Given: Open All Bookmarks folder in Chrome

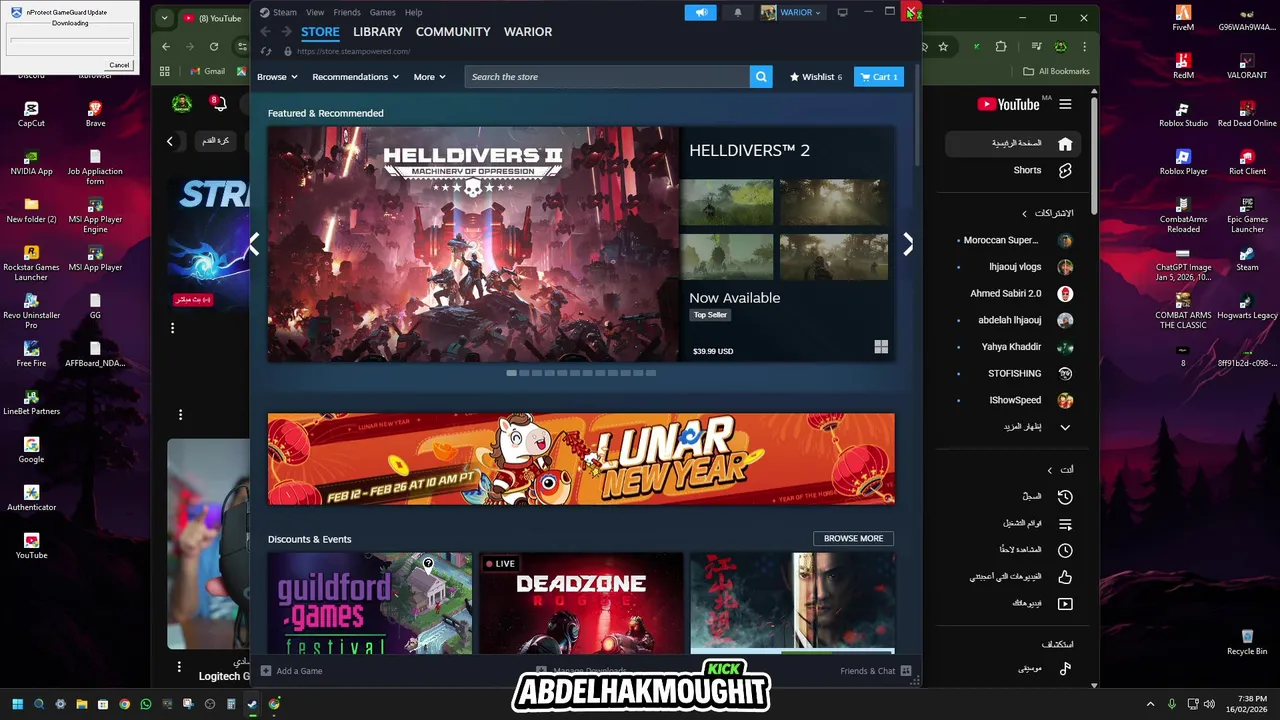Looking at the screenshot, I should (1056, 71).
